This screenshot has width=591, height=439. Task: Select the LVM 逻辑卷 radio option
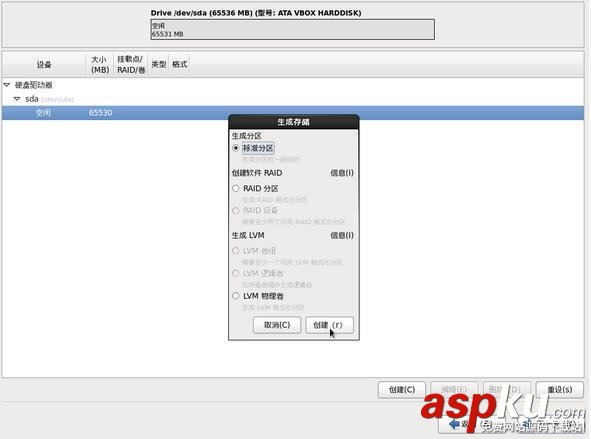click(236, 273)
